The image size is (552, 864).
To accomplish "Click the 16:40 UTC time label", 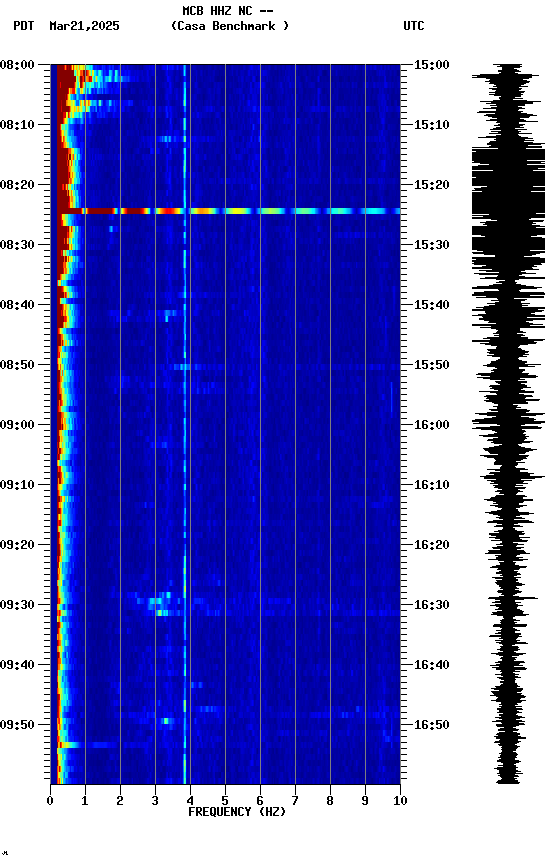I will point(431,665).
